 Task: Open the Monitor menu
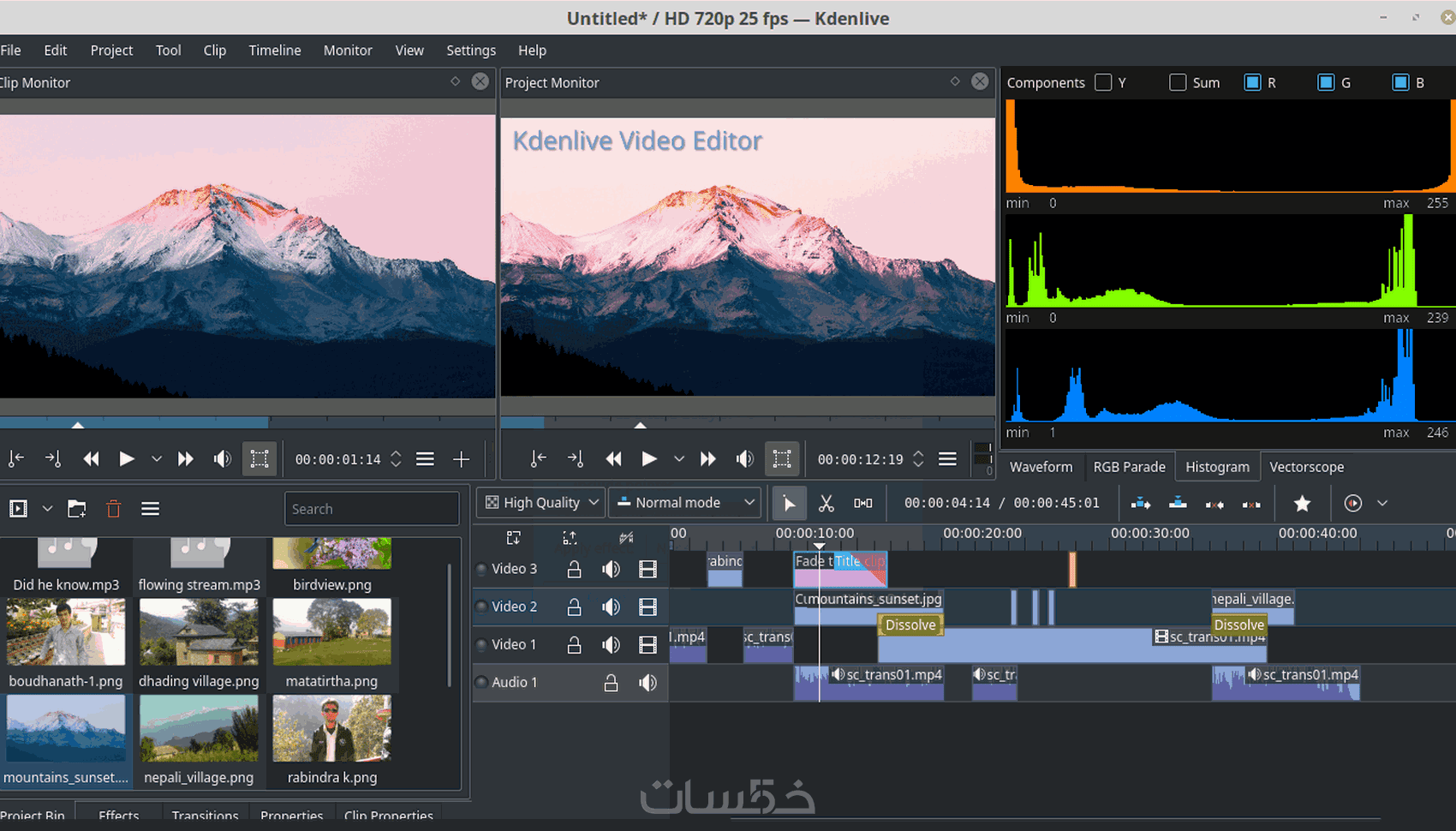[348, 51]
